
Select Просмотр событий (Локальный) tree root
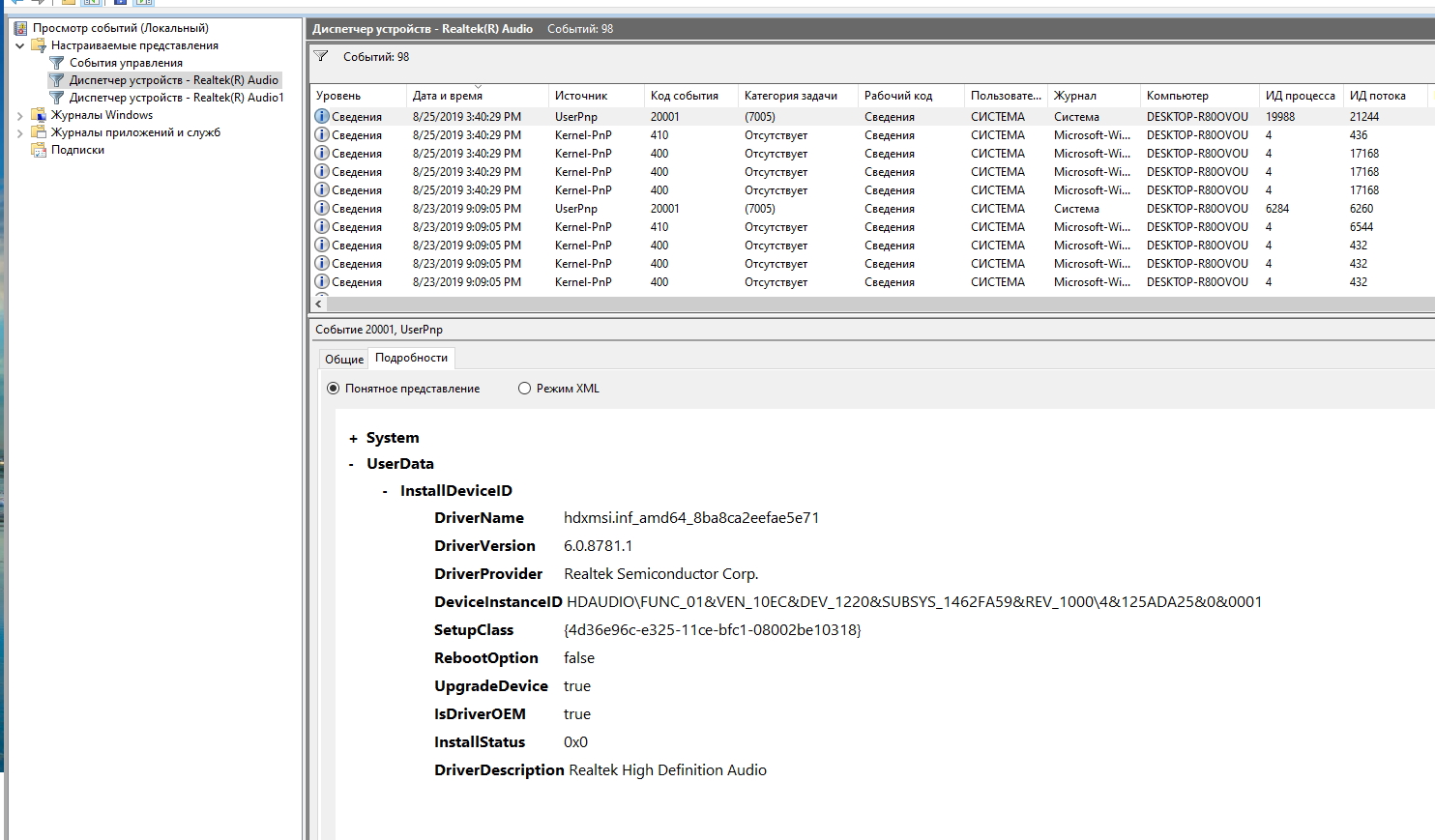pos(120,28)
